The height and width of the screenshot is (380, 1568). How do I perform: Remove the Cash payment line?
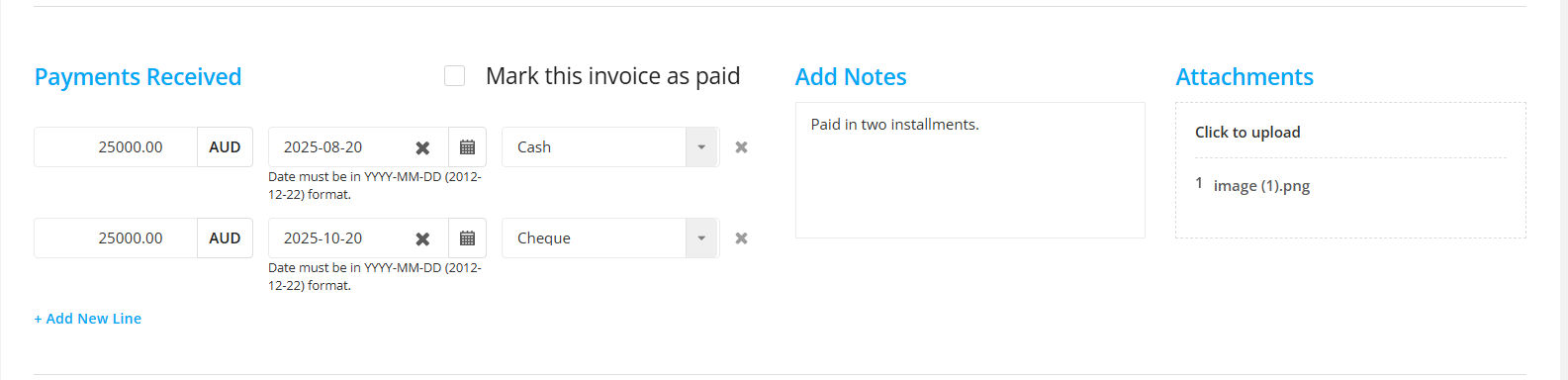pyautogui.click(x=741, y=147)
